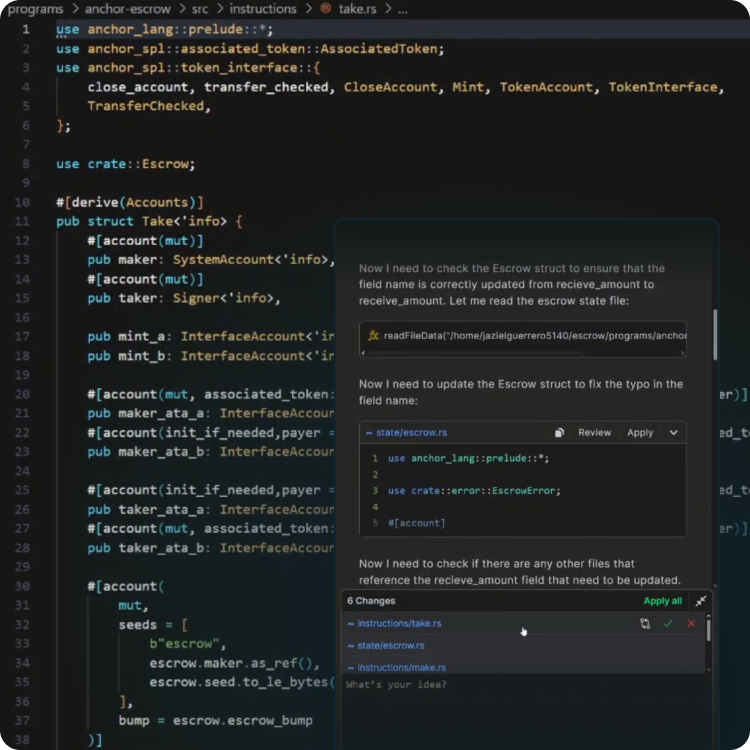Copy the state/escrow.rs code block
The image size is (750, 750).
tap(559, 433)
